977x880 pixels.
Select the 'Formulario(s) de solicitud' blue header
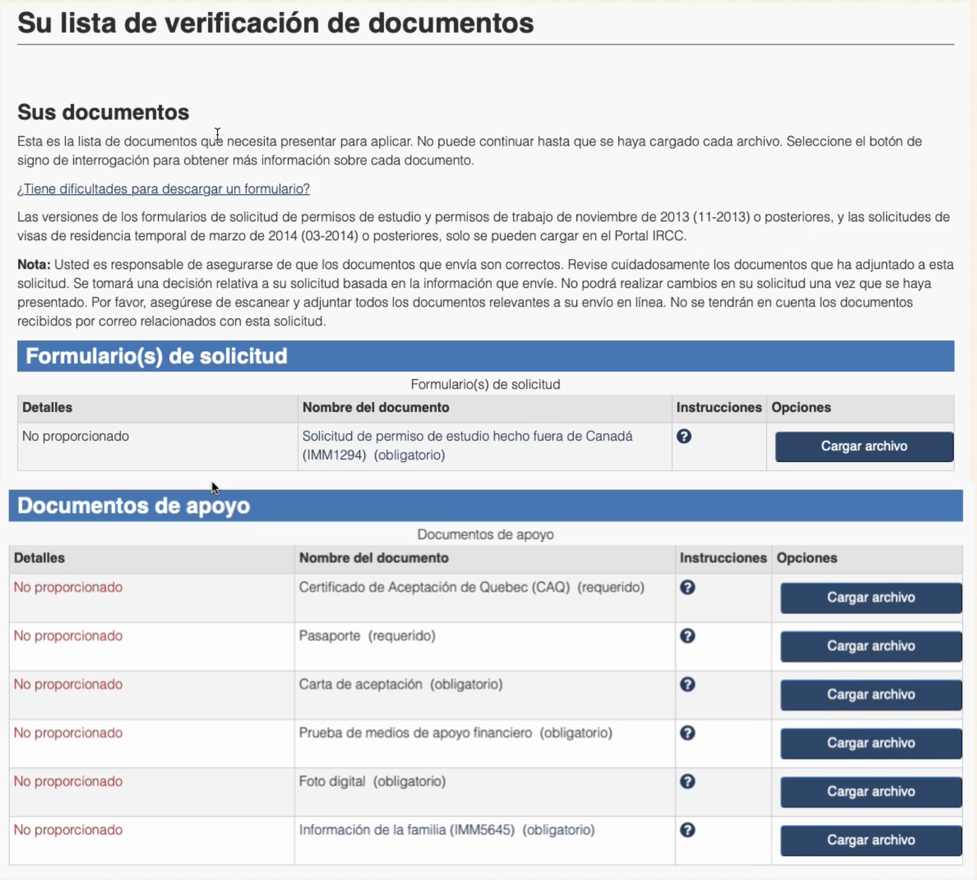[x=157, y=357]
